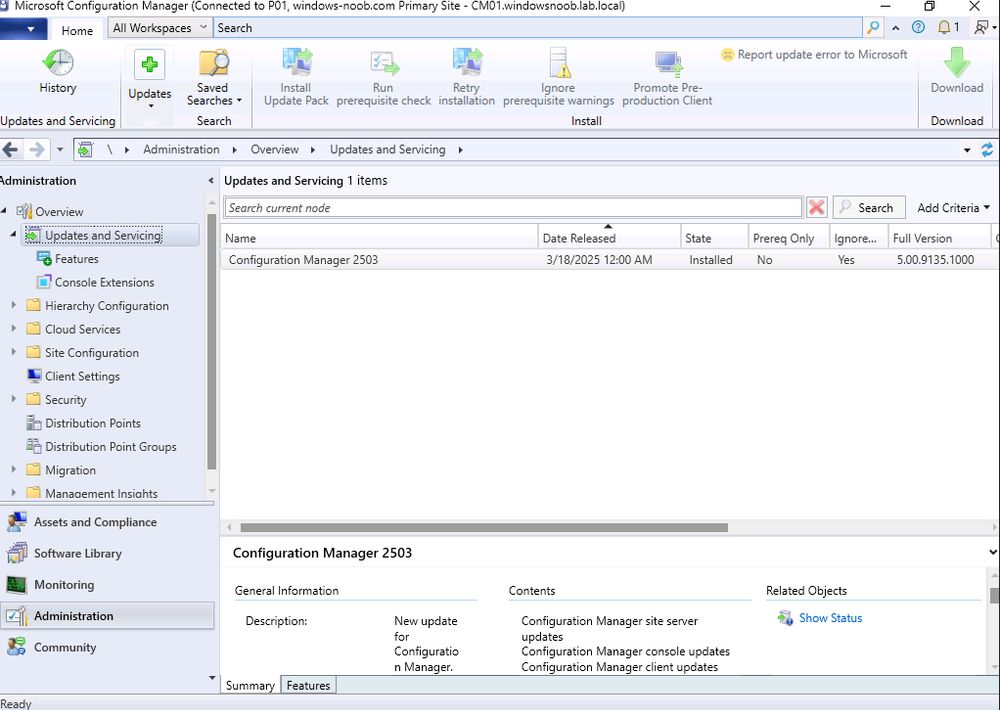This screenshot has width=1000, height=710.
Task: Open All Workspaces dropdown
Action: [x=159, y=28]
